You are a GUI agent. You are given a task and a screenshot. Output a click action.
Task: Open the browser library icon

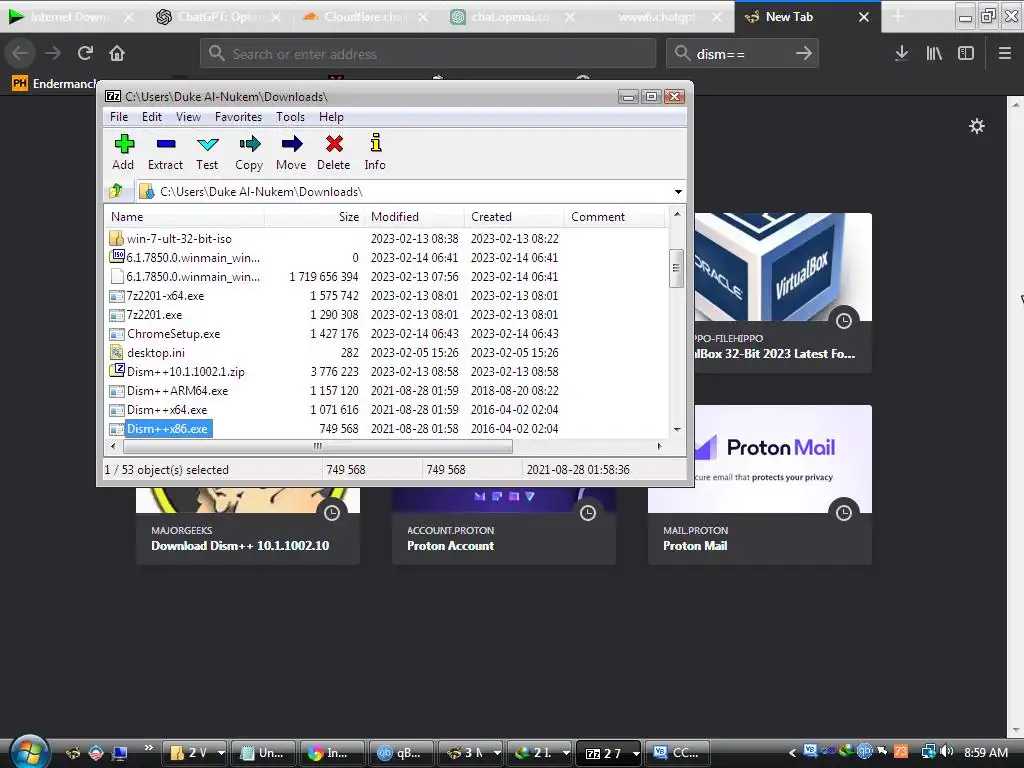[x=934, y=53]
